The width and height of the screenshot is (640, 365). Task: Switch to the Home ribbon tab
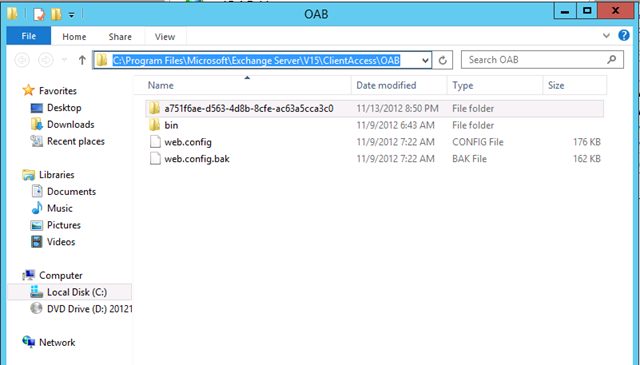pyautogui.click(x=74, y=36)
